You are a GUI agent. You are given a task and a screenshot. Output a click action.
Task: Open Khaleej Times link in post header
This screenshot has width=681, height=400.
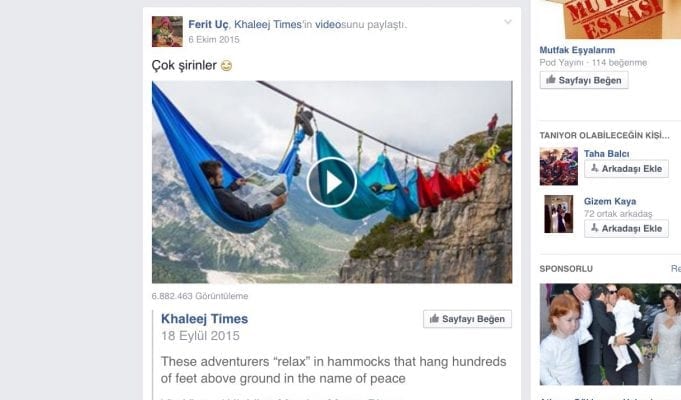268,25
